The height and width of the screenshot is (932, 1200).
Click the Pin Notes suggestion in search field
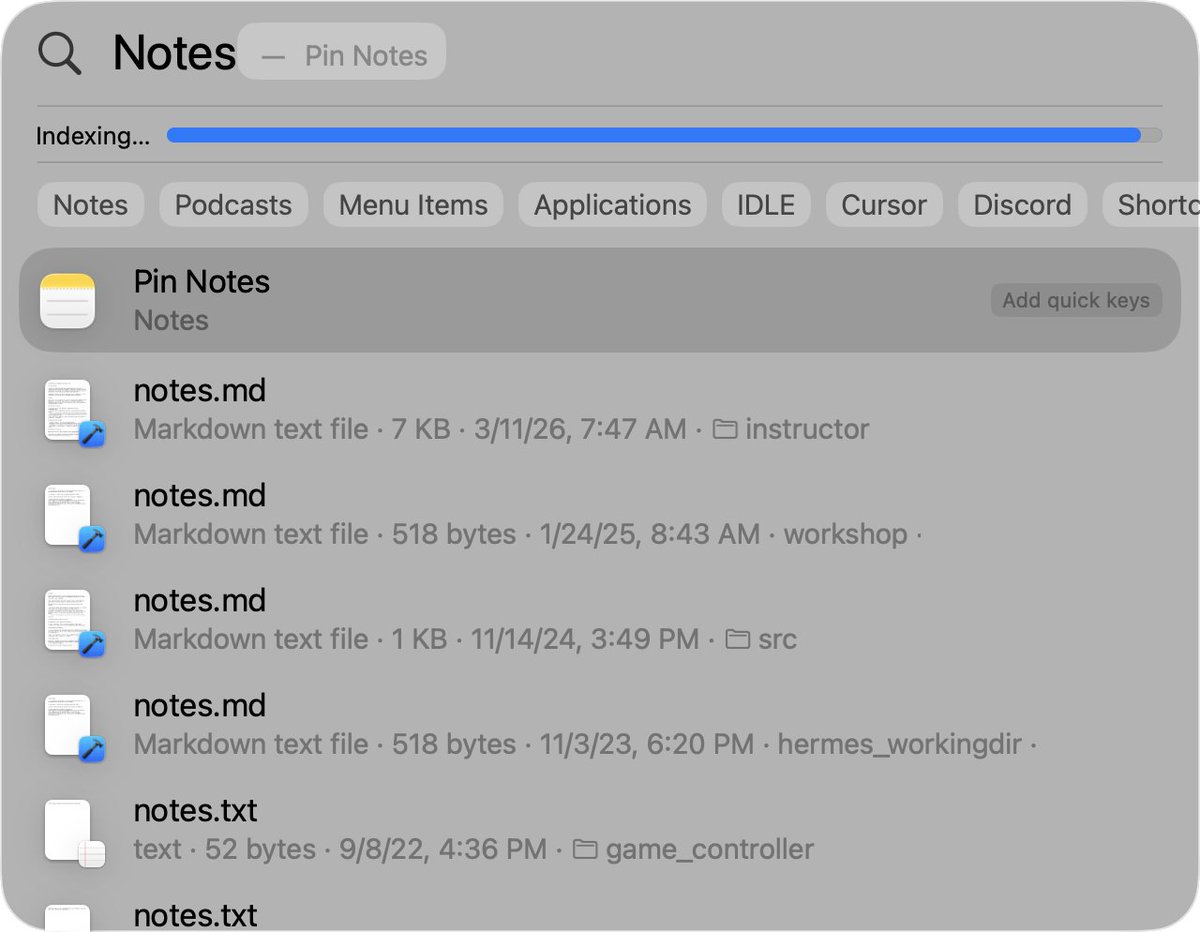342,51
